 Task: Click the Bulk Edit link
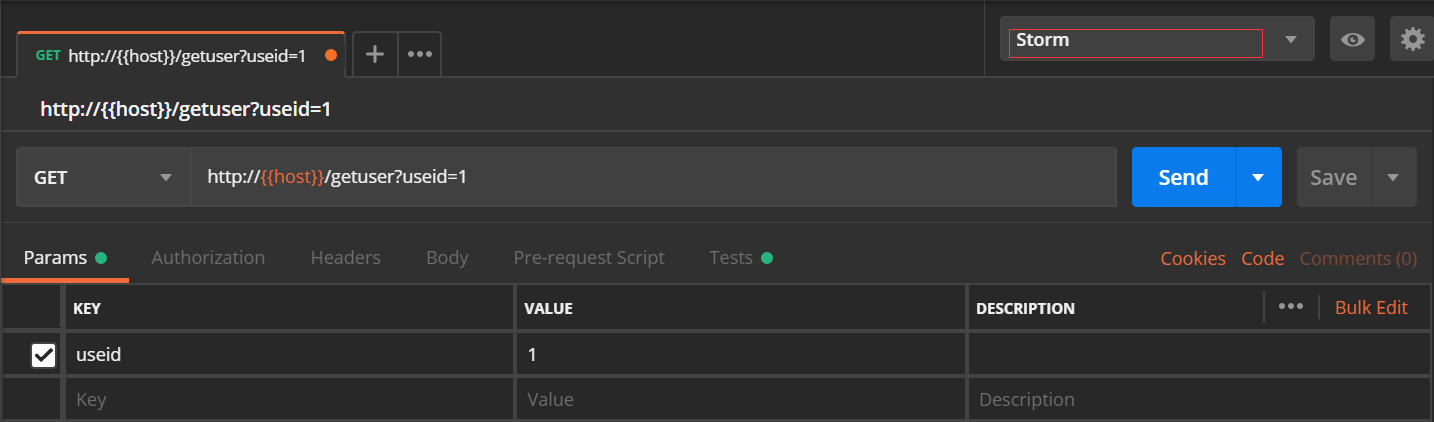click(1371, 307)
